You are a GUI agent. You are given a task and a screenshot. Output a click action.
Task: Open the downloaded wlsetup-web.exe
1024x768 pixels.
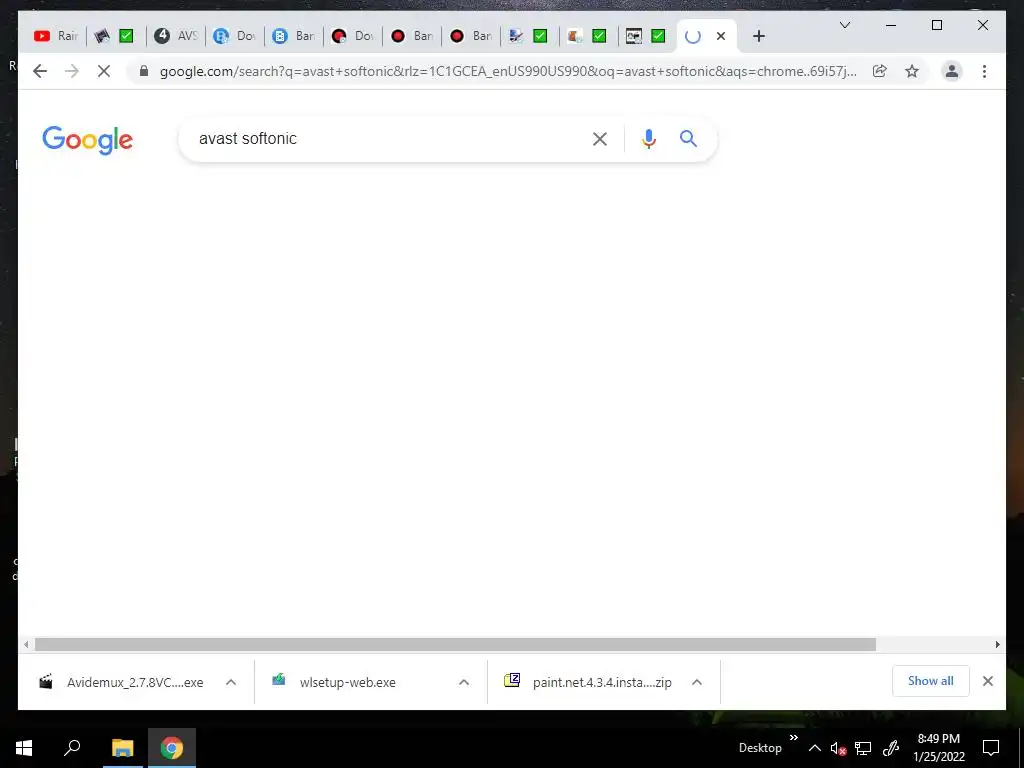click(x=334, y=682)
